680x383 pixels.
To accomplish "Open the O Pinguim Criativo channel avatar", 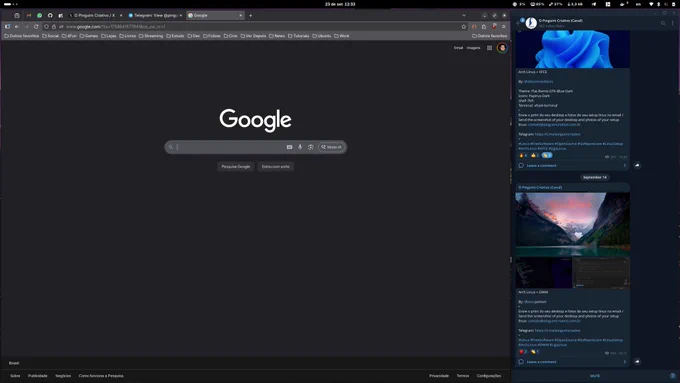I will pyautogui.click(x=531, y=23).
